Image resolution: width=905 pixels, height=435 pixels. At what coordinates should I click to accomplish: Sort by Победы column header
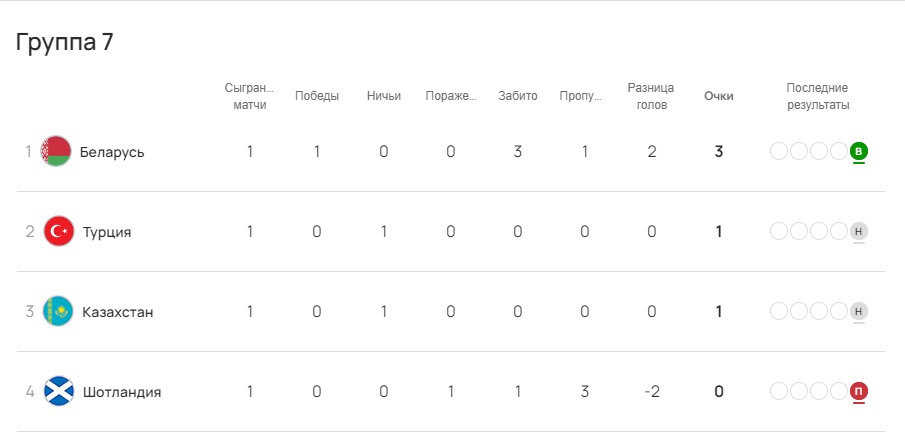pyautogui.click(x=317, y=96)
